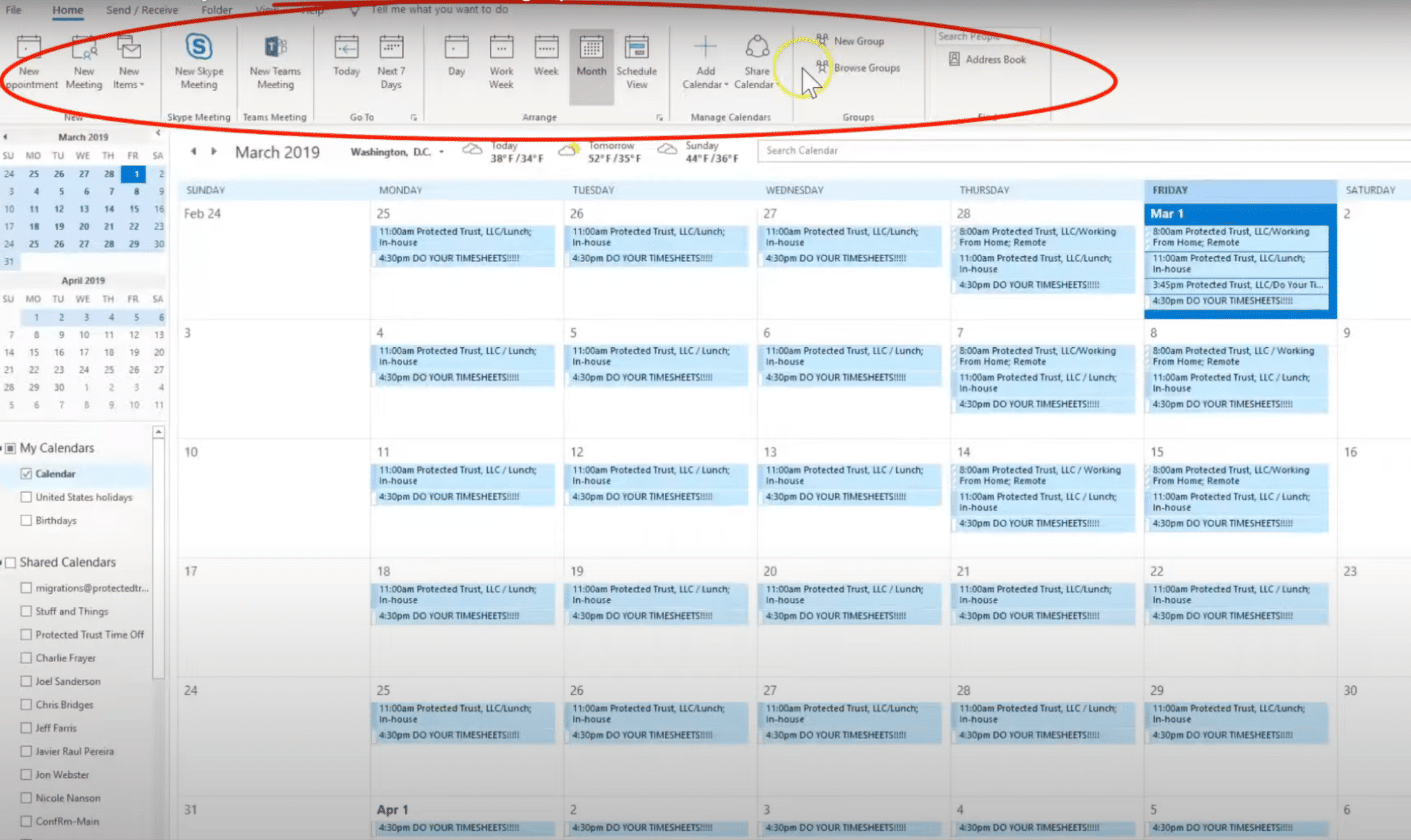Open Arrange group dialog launcher
This screenshot has width=1411, height=840.
[x=659, y=117]
